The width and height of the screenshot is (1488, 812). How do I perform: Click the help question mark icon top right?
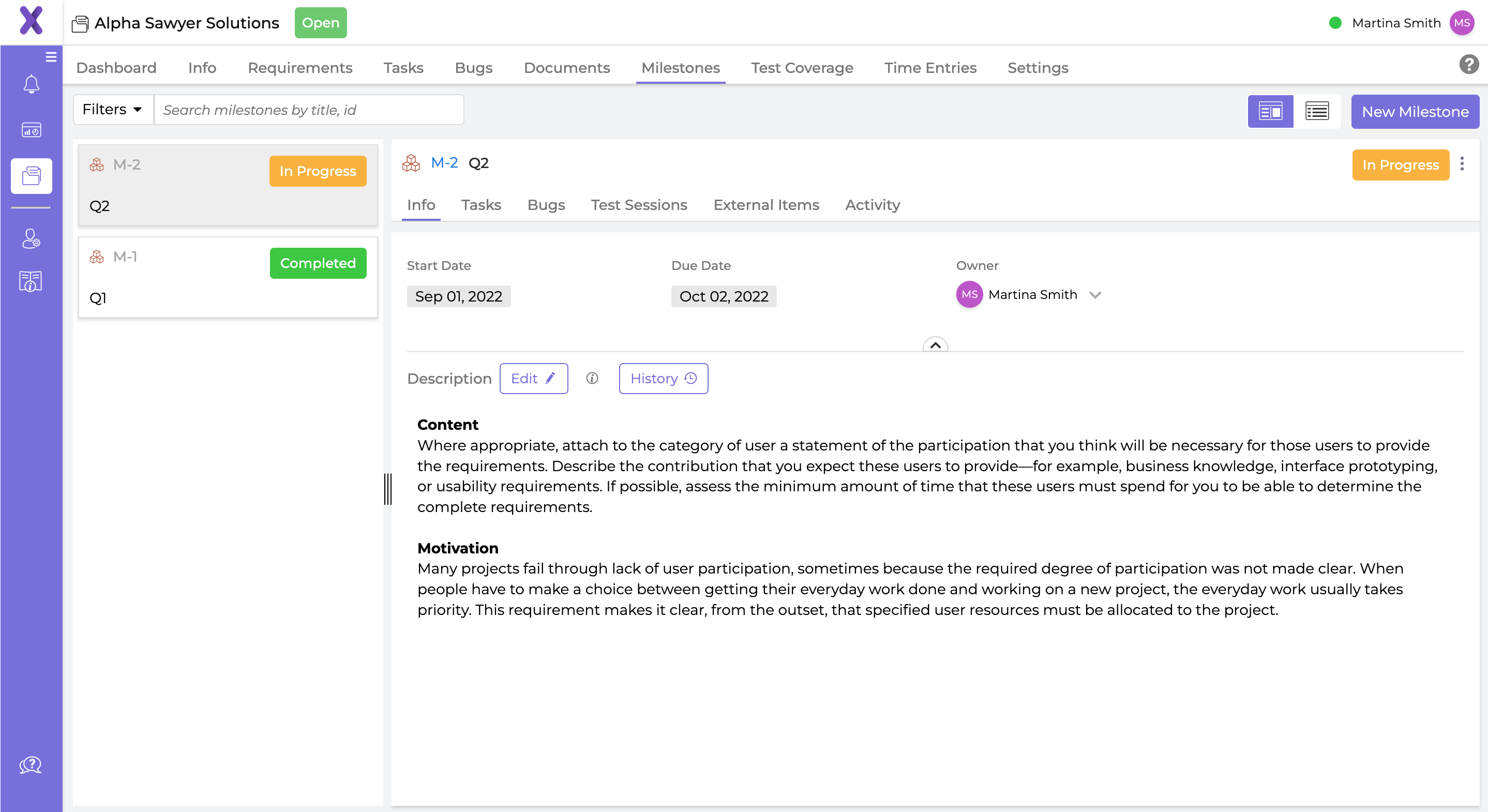point(1470,66)
